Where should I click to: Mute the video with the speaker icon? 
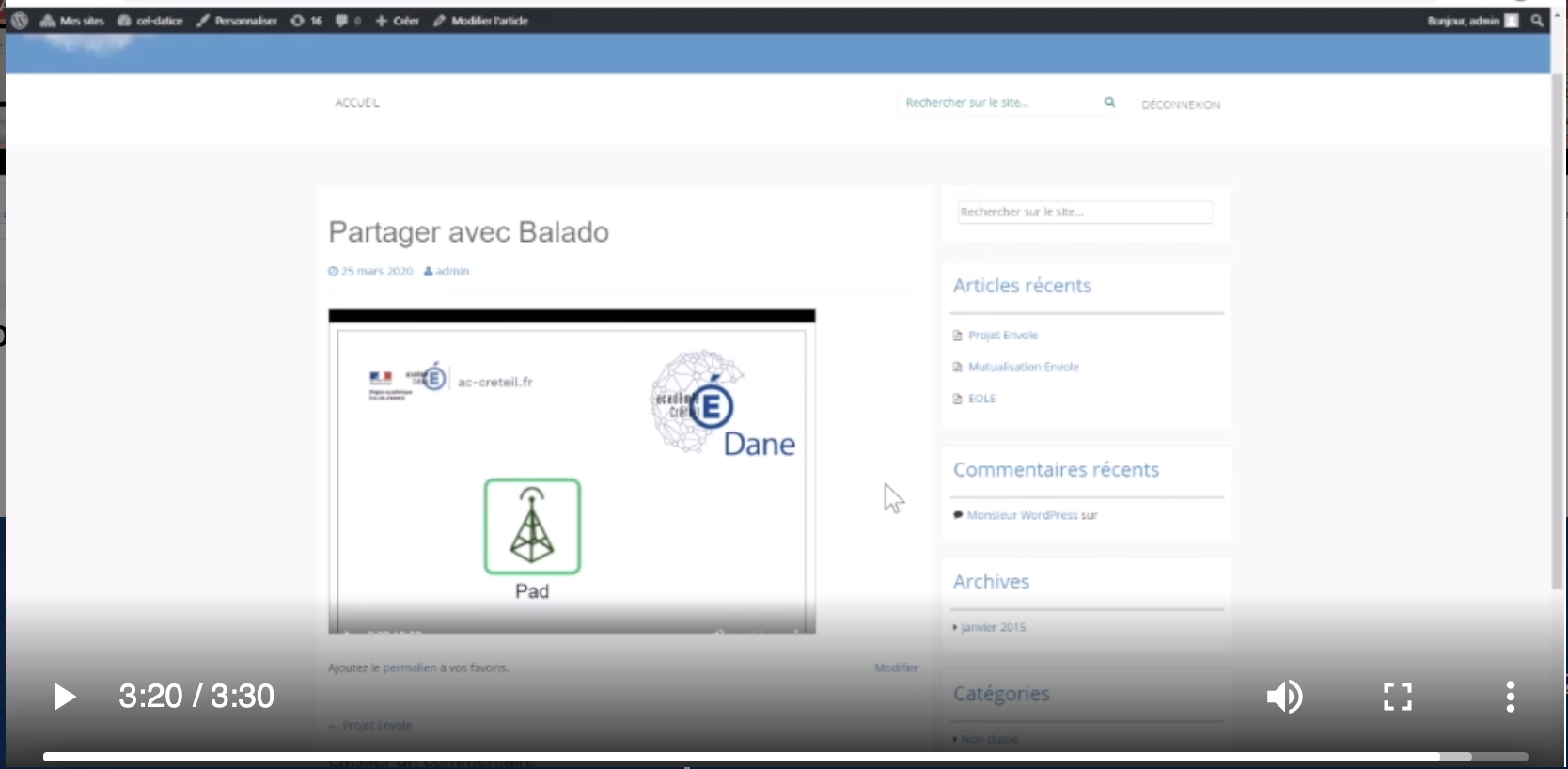1284,697
